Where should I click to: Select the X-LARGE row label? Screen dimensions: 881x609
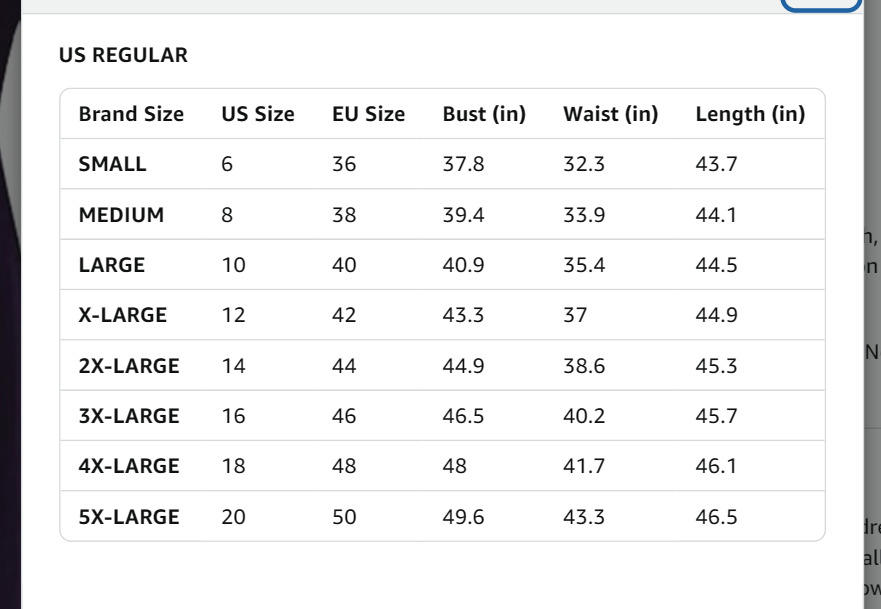122,315
